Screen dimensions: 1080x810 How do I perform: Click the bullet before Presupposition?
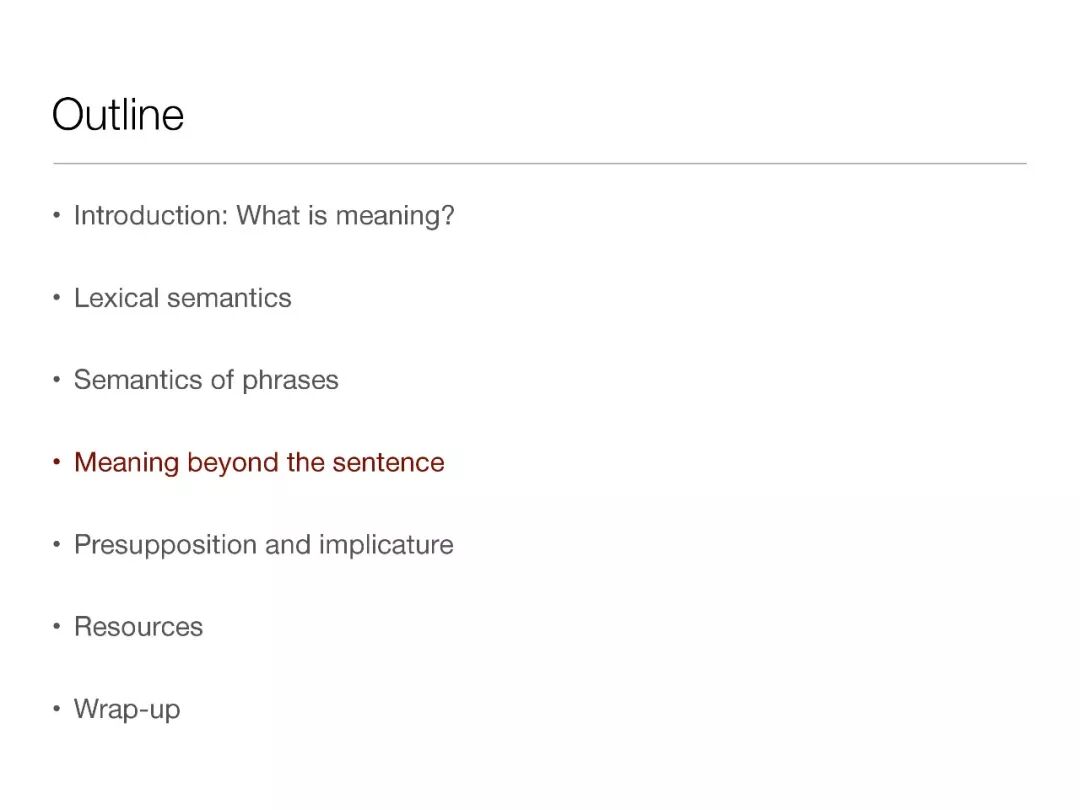tap(57, 545)
